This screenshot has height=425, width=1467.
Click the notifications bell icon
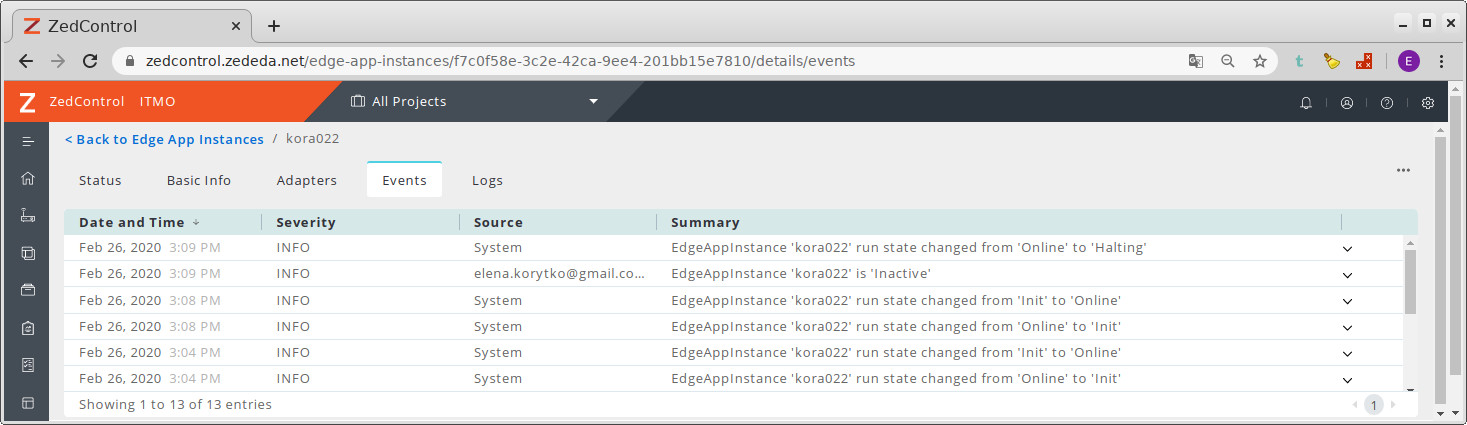[x=1306, y=102]
